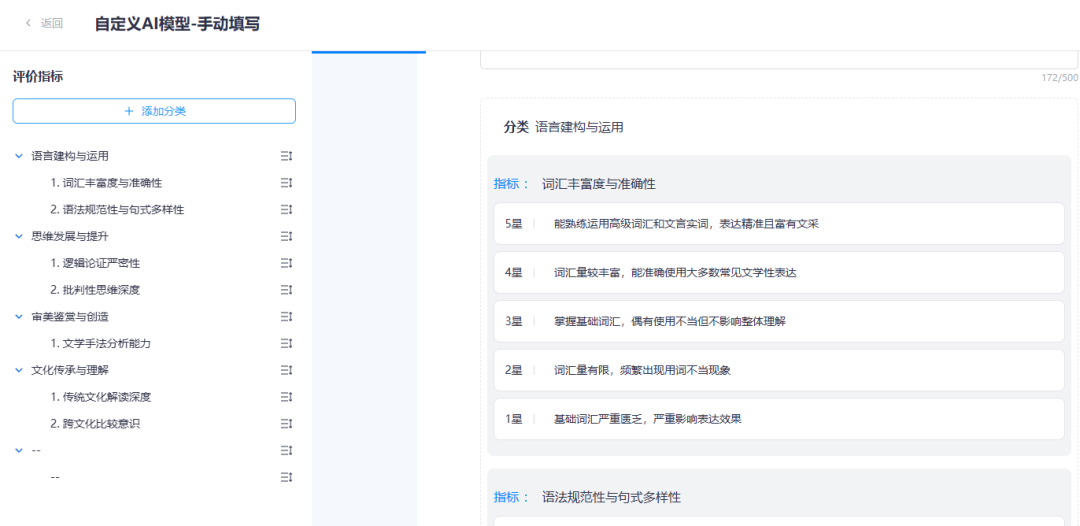Click the 审美鉴赏与创造 tree label
1080x526 pixels.
pyautogui.click(x=70, y=317)
